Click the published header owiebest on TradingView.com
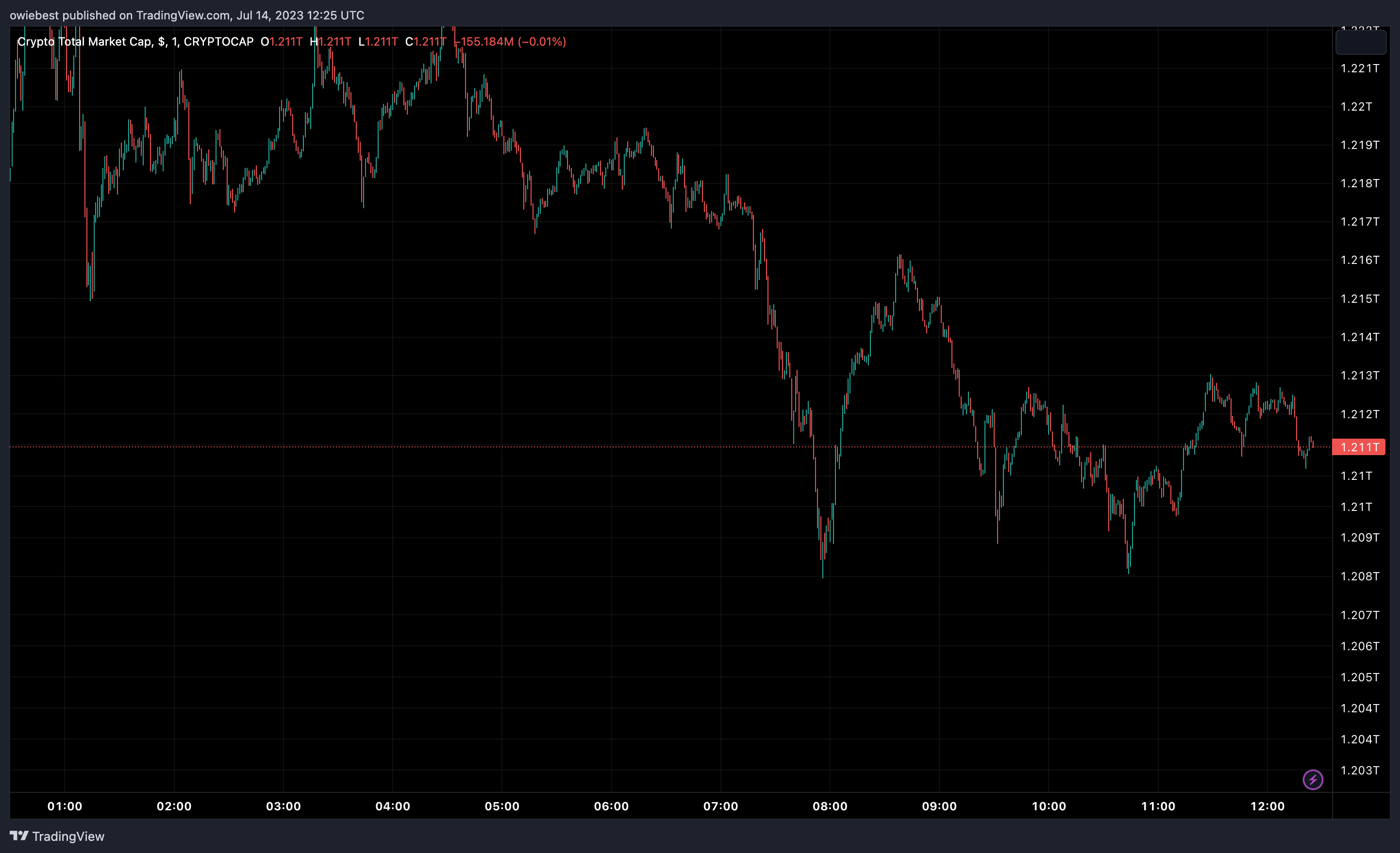The image size is (1400, 853). click(187, 16)
